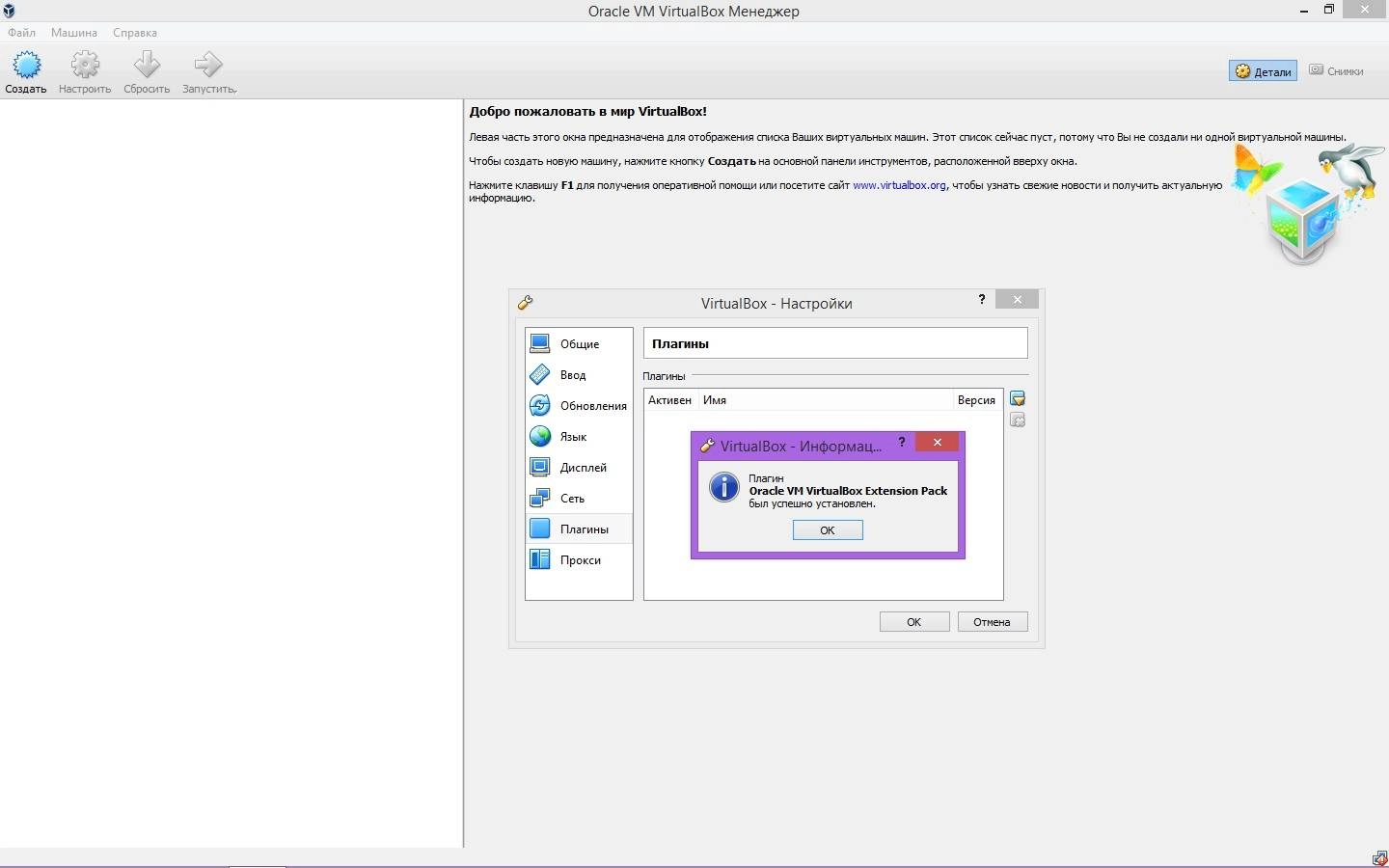Click Отмена in the Настройки dialog

993,622
